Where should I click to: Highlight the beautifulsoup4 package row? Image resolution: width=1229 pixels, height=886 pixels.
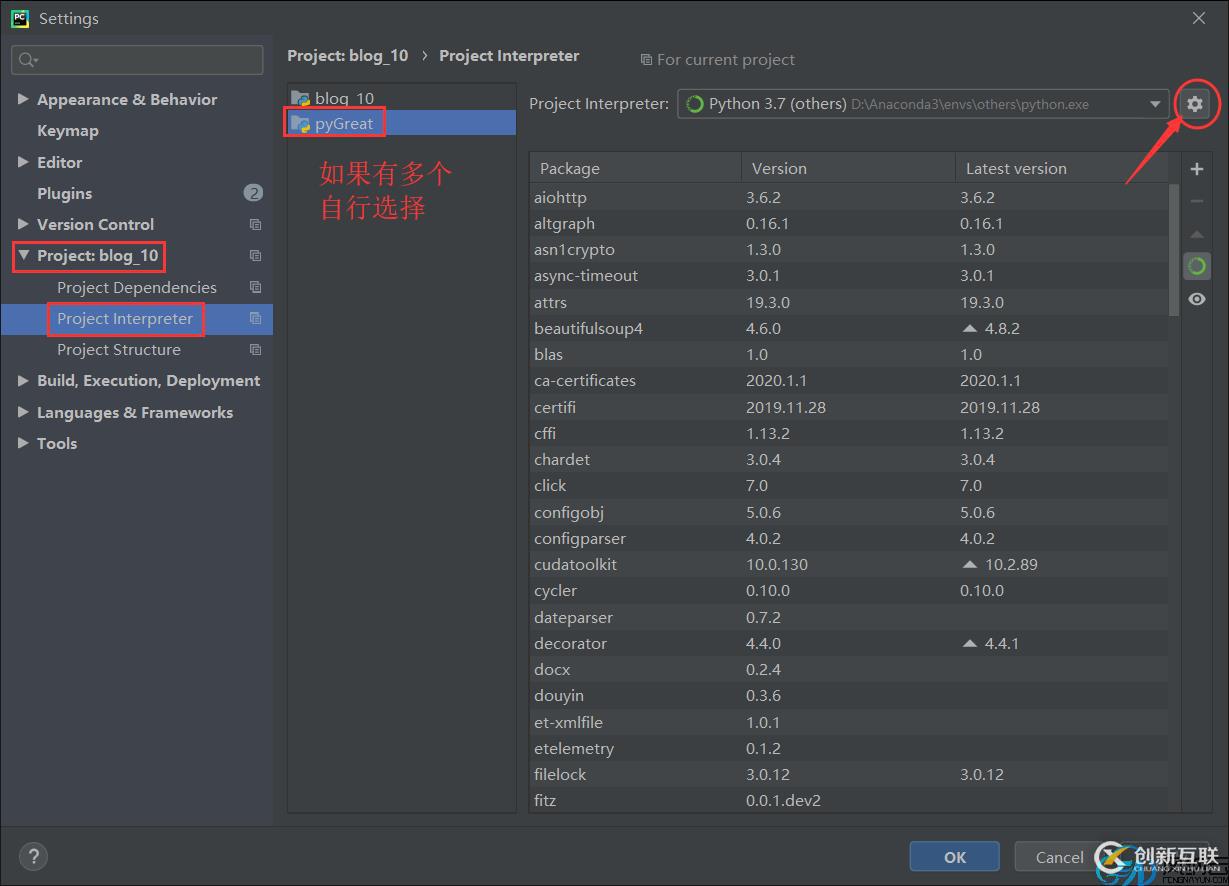point(700,328)
